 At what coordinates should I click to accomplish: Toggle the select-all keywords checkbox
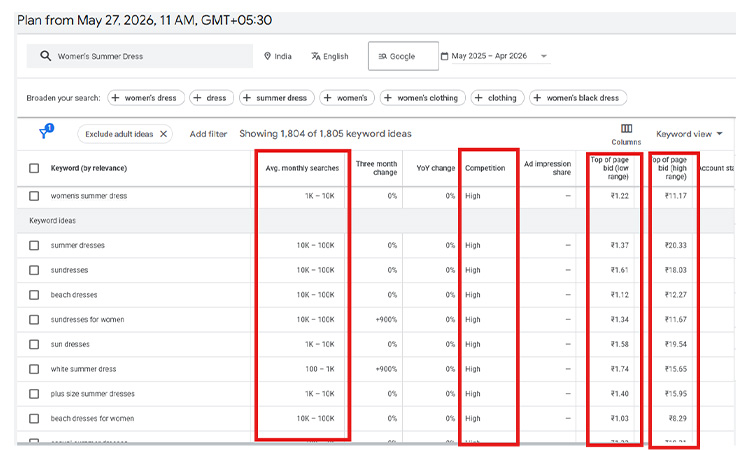pos(34,168)
